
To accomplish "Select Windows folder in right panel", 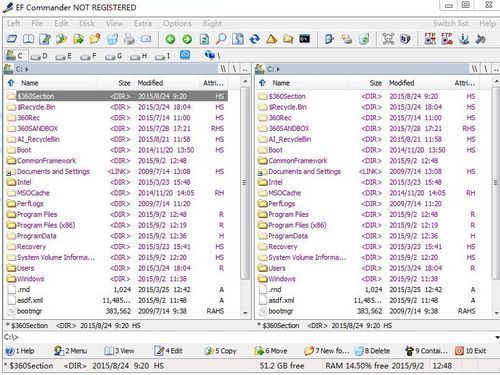I will coord(368,279).
